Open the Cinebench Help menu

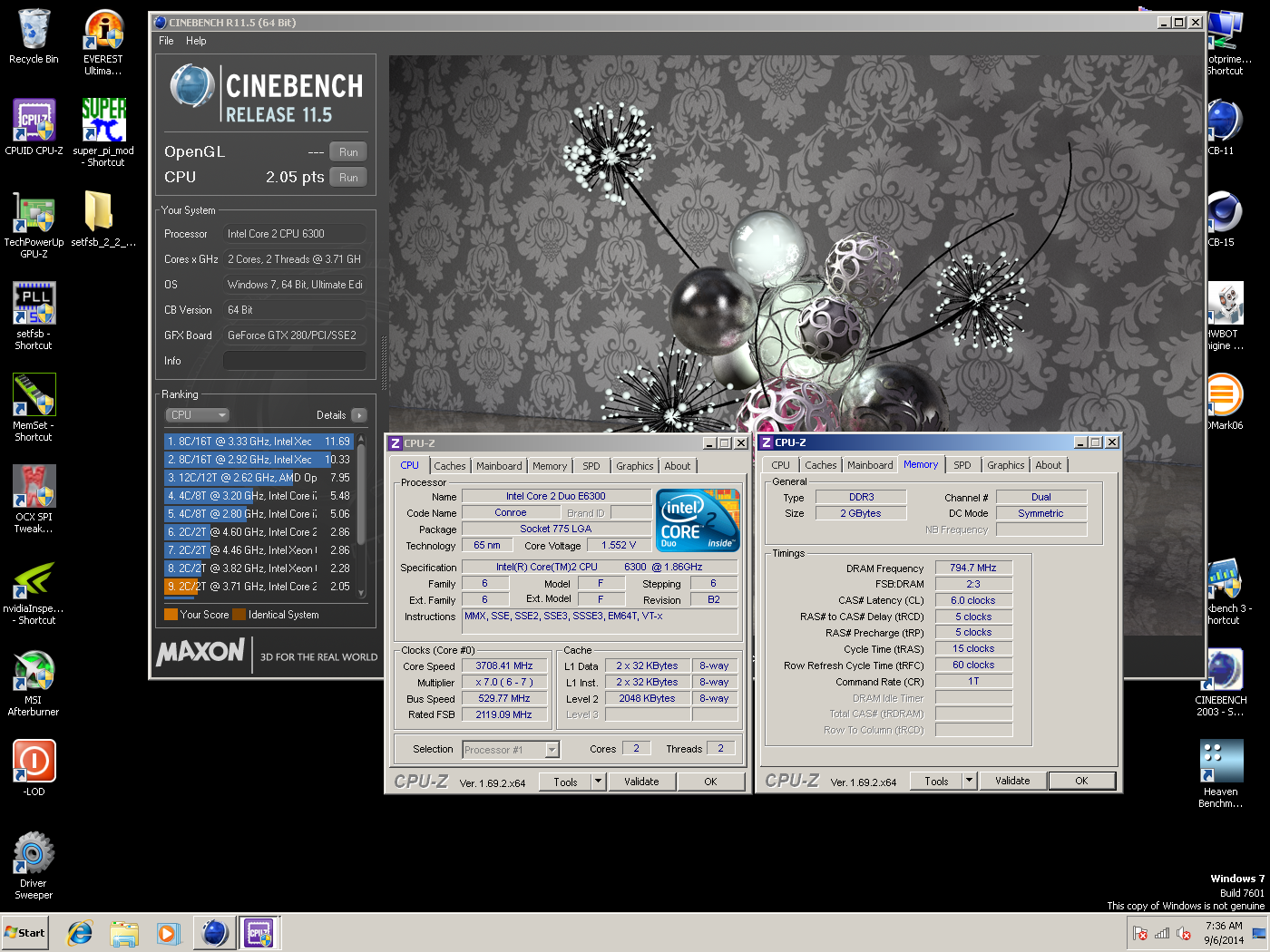pos(196,41)
